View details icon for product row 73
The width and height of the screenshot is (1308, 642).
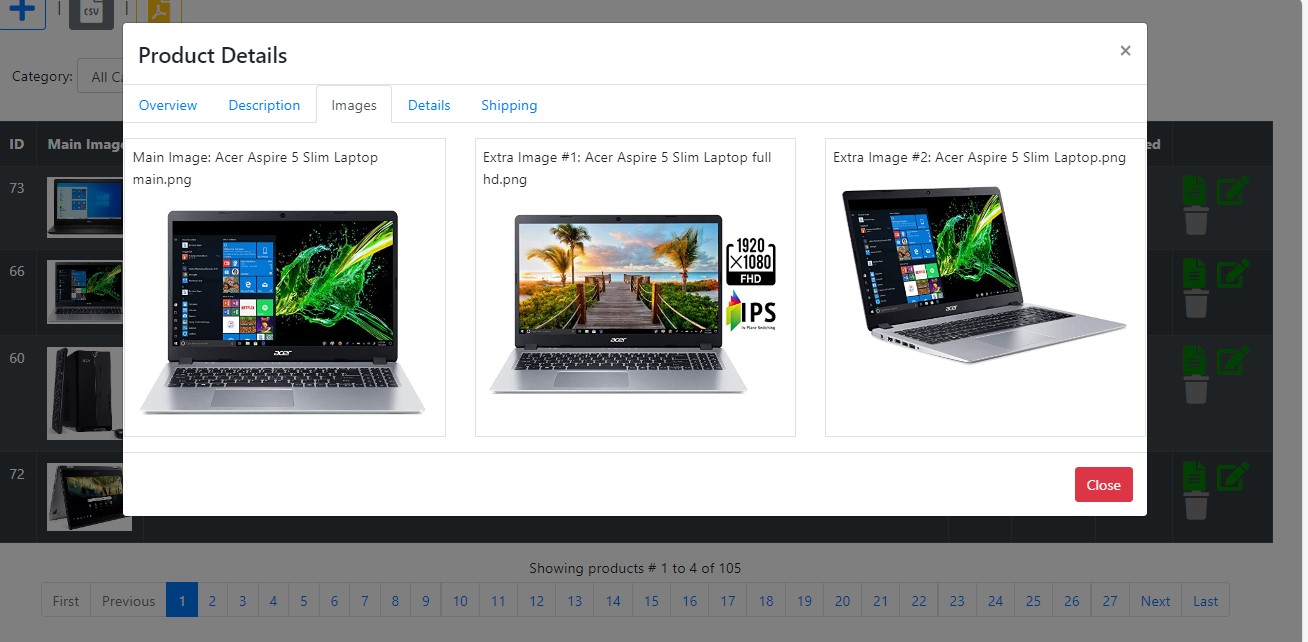coord(1196,190)
